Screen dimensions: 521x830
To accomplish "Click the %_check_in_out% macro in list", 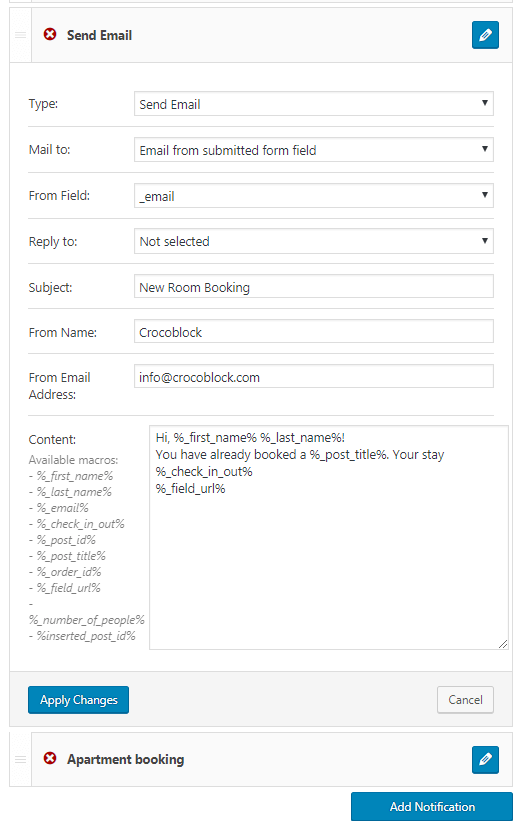I will click(x=80, y=524).
